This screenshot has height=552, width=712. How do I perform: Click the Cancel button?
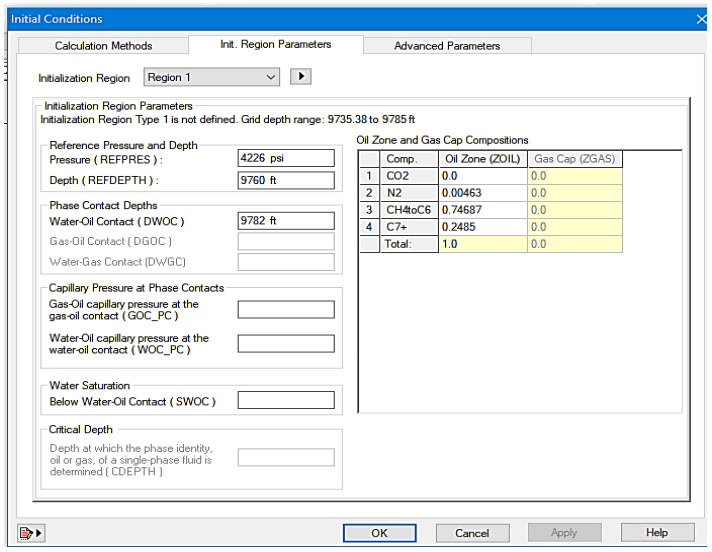pyautogui.click(x=472, y=533)
